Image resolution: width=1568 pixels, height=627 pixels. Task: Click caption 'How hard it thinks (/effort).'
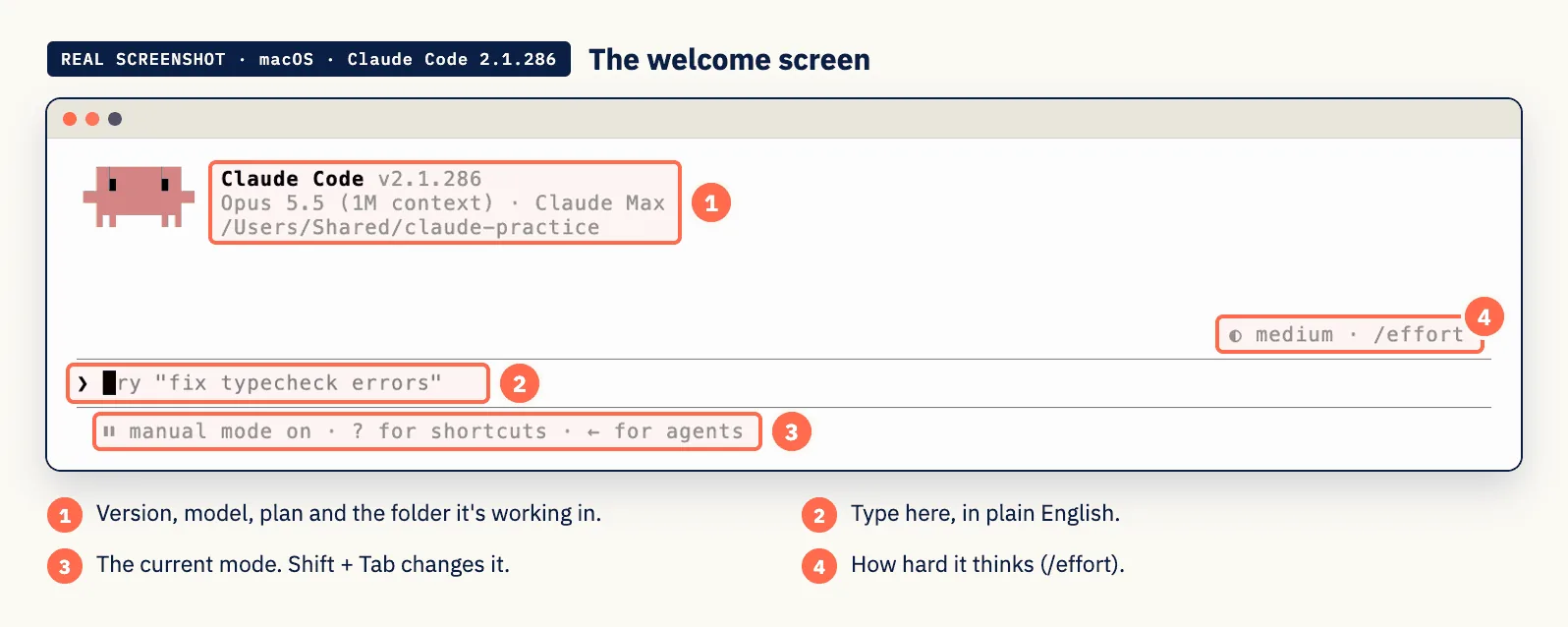tap(987, 565)
